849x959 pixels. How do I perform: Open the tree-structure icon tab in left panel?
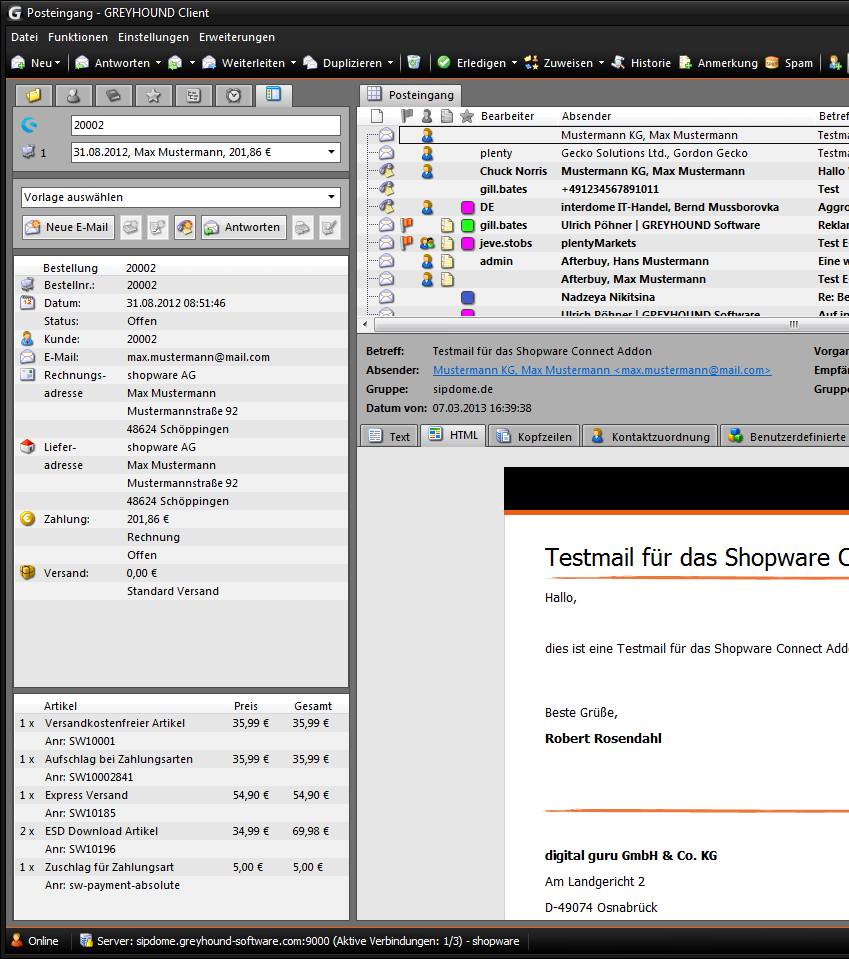point(193,95)
